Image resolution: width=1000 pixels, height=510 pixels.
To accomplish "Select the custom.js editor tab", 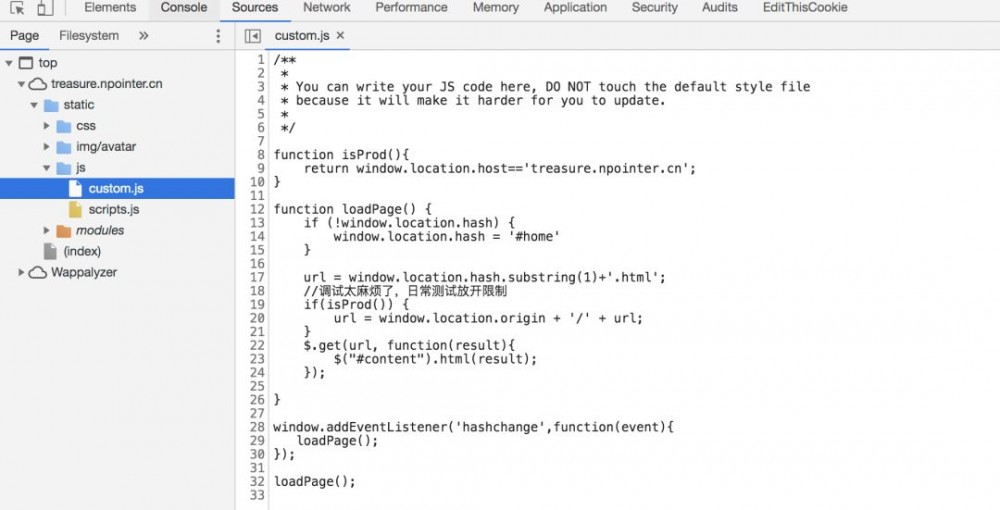I will click(302, 36).
